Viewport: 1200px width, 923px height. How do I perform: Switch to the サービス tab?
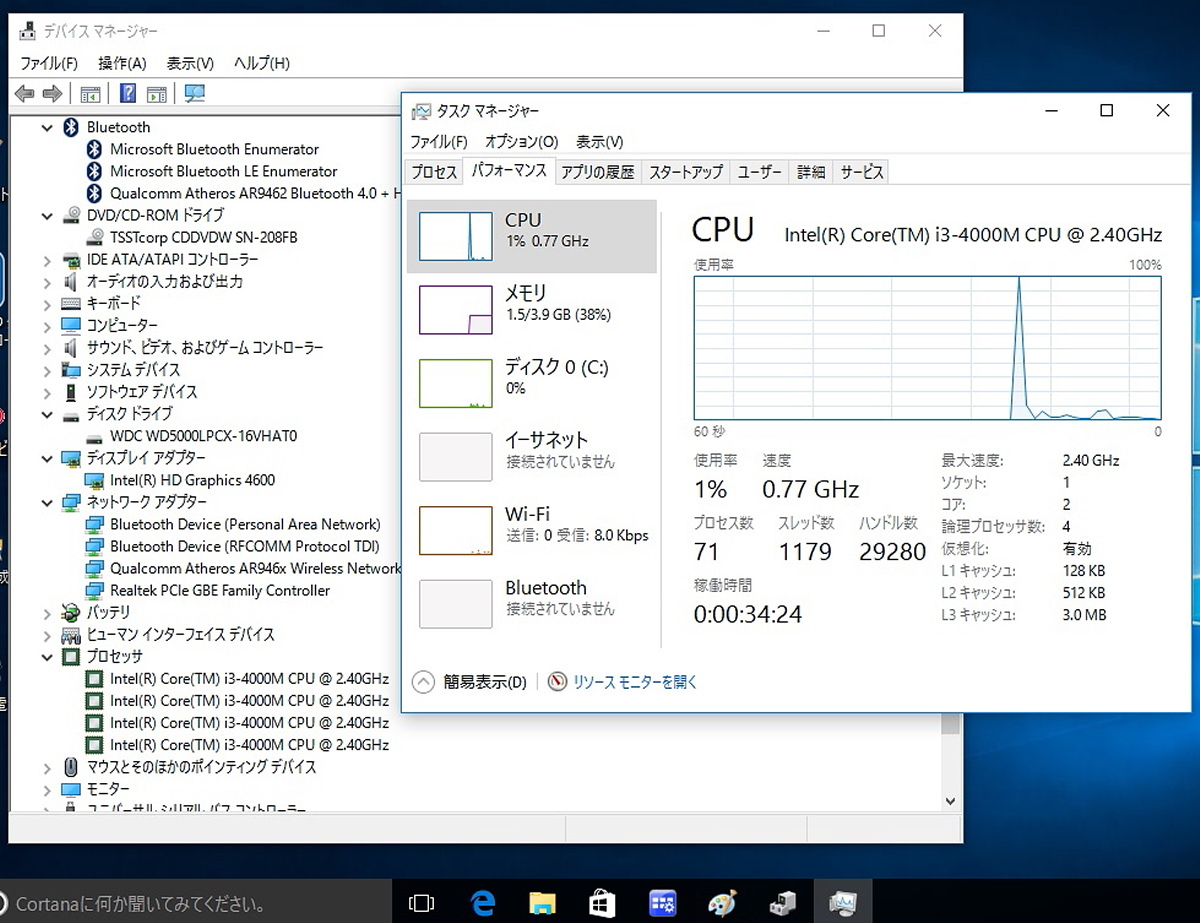point(862,172)
